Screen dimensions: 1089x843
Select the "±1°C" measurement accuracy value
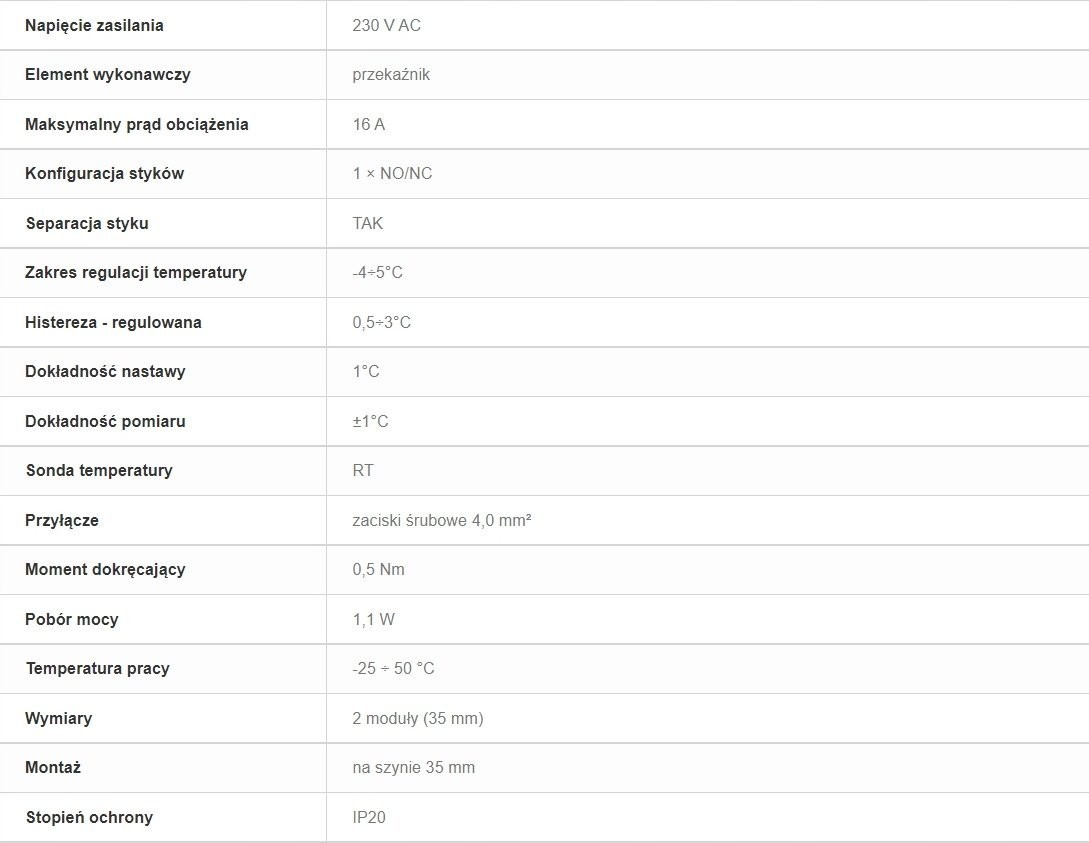point(371,421)
